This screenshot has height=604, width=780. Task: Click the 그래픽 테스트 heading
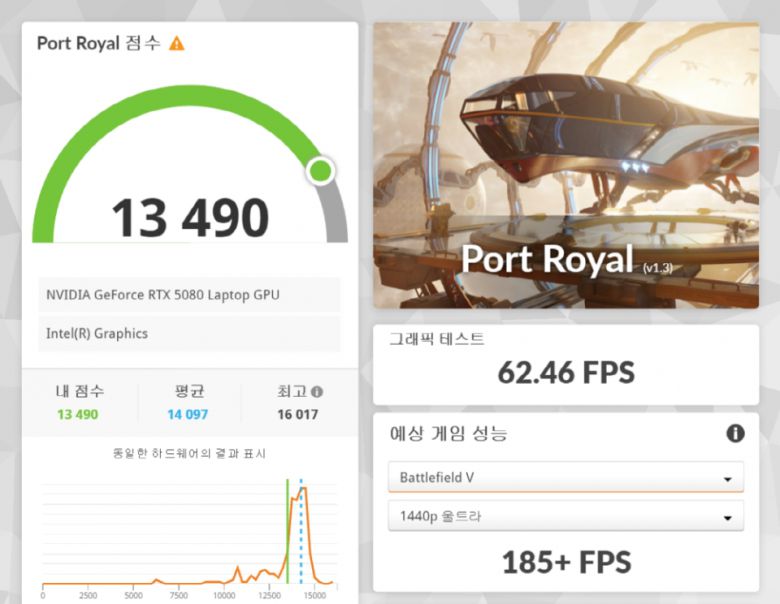pos(437,339)
